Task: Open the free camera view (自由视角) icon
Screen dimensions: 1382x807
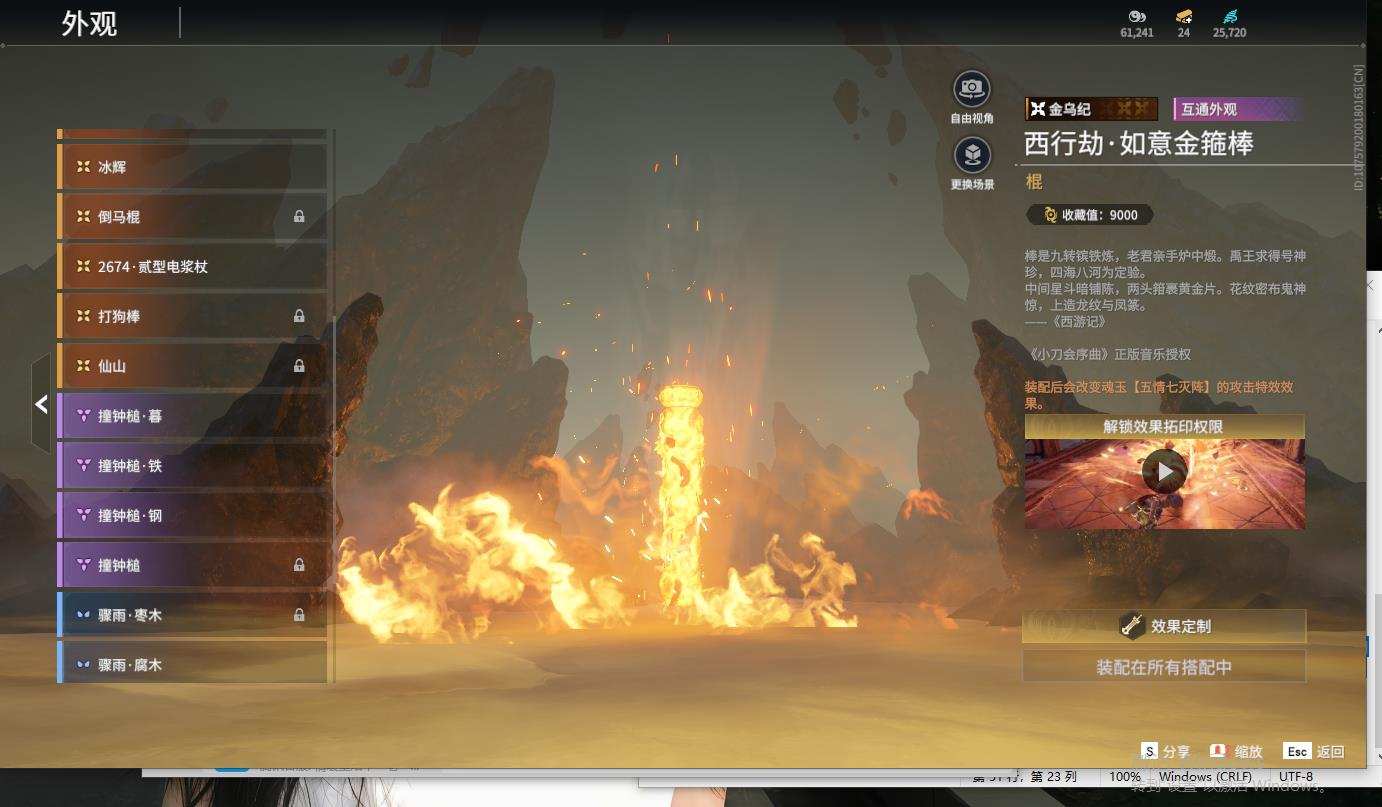Action: point(971,89)
